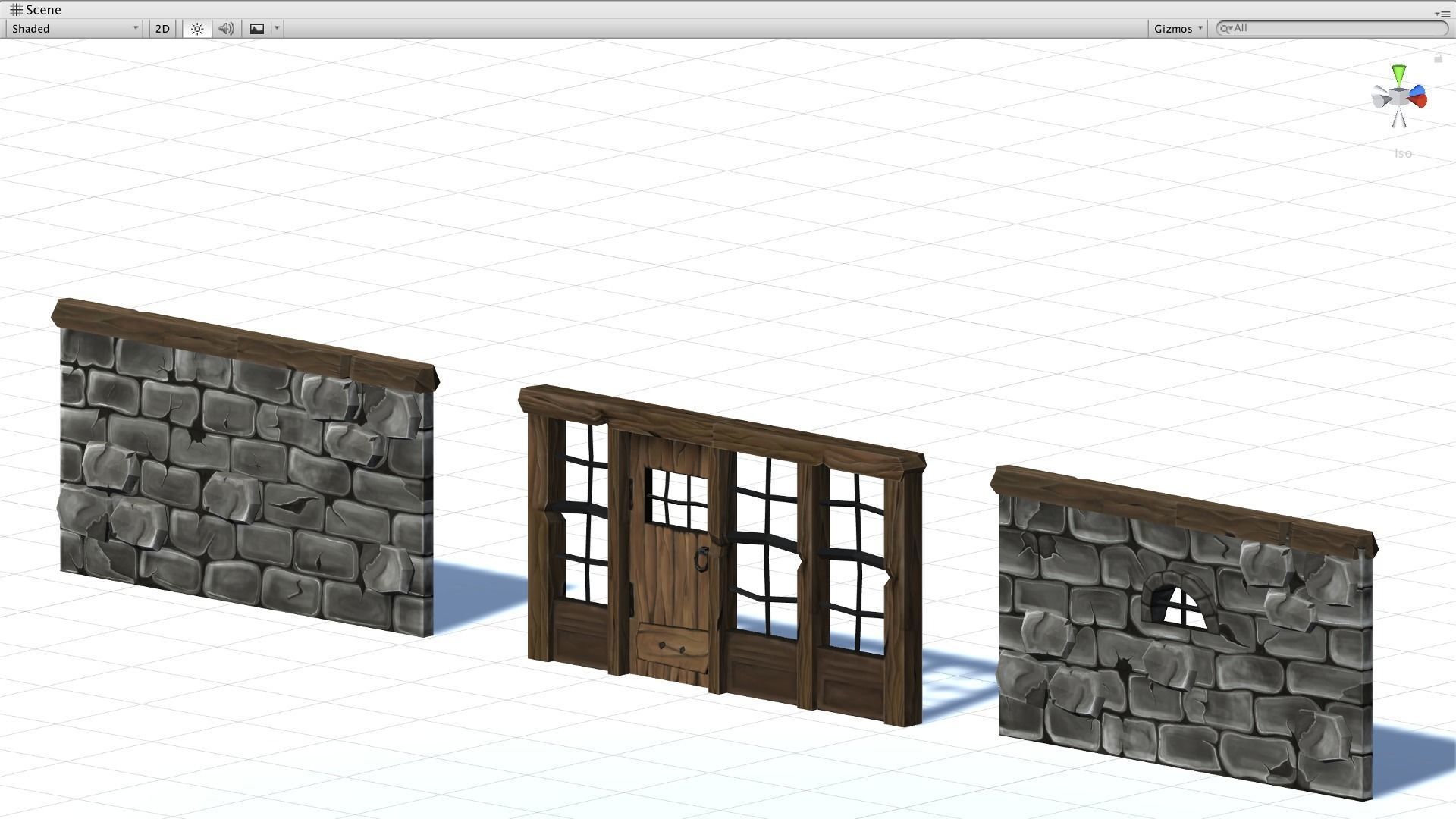Open the Shaded draw mode dropdown
Image resolution: width=1456 pixels, height=819 pixels.
tap(74, 29)
